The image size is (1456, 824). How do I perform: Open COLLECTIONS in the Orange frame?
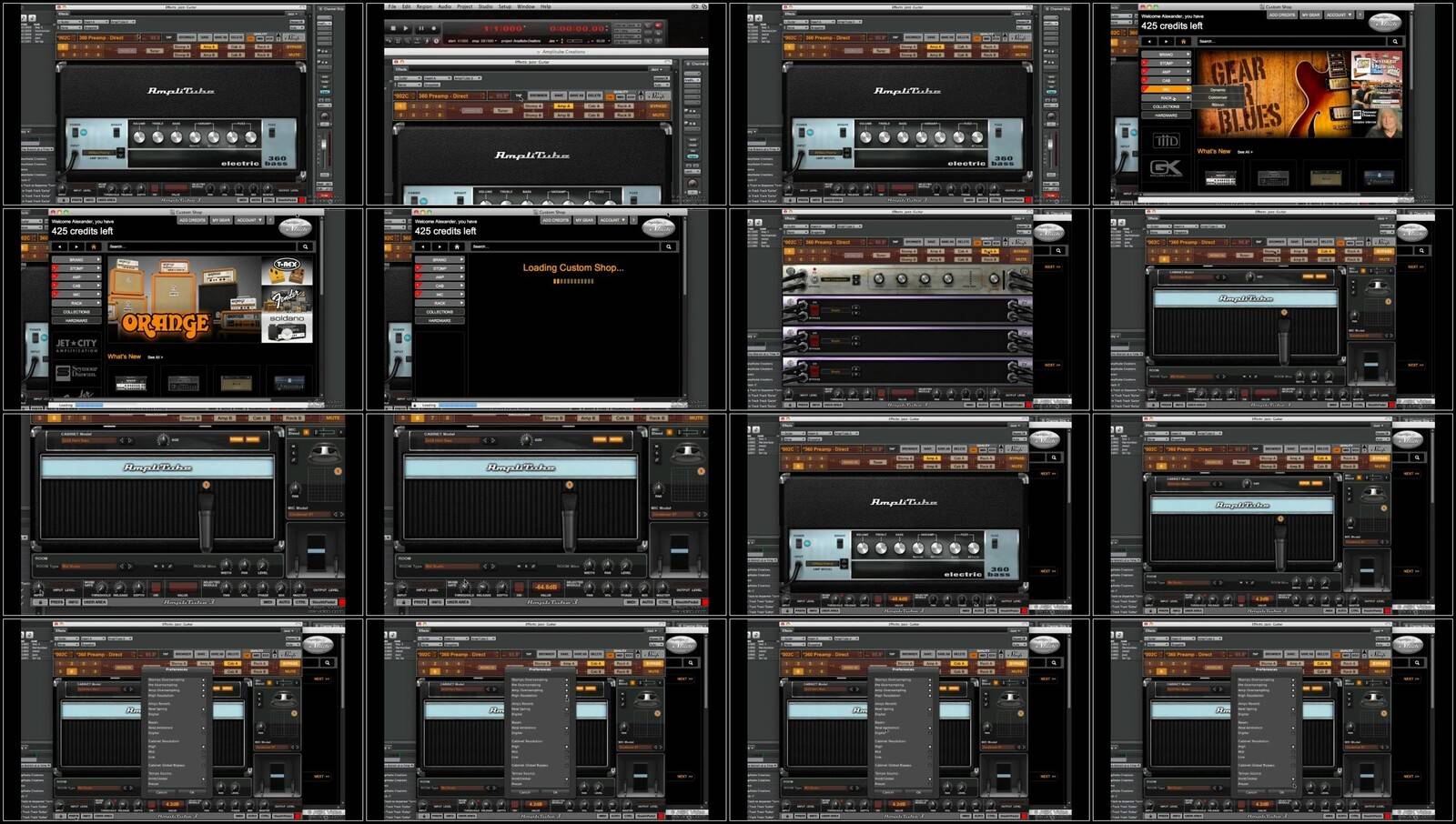pos(76,312)
